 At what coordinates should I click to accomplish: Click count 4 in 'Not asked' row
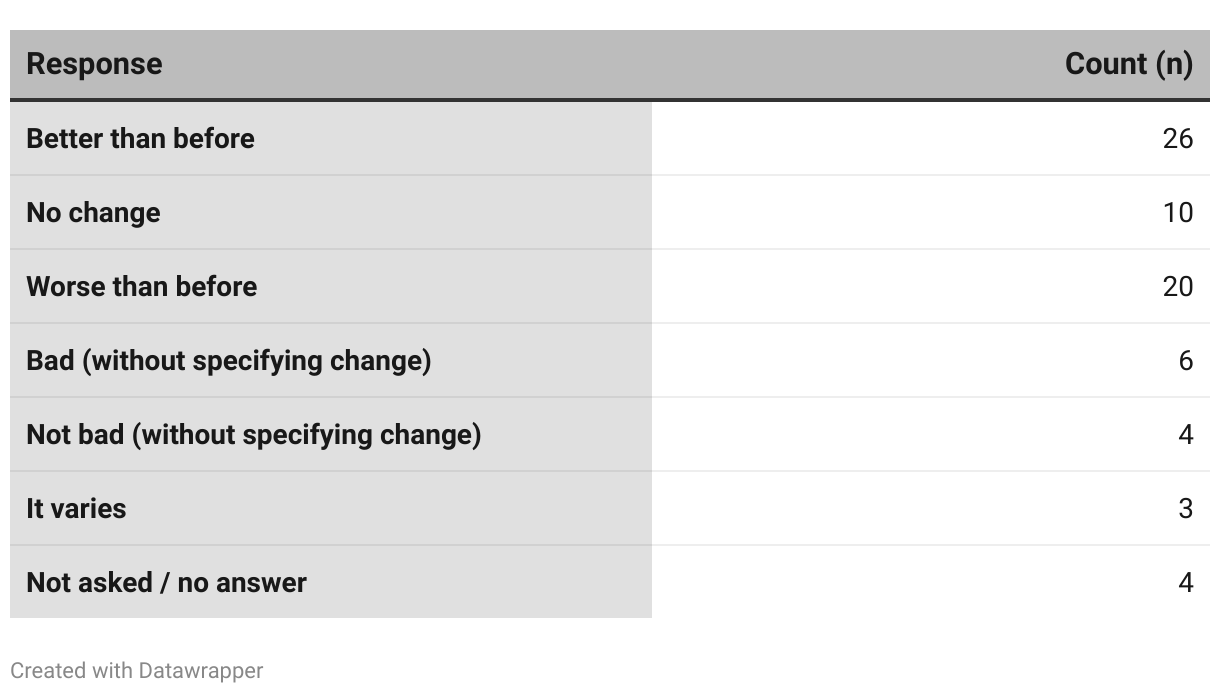click(x=1185, y=582)
